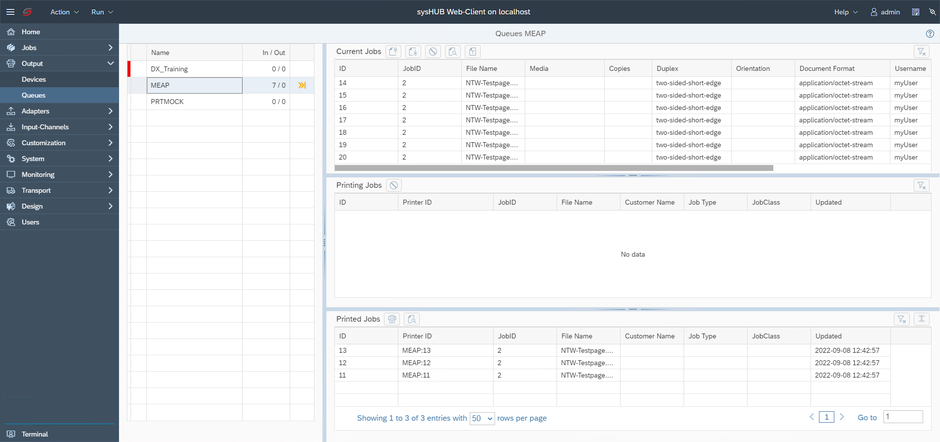Viewport: 940px width, 442px height.
Task: Click the Current Jobs horizontal scrollbar
Action: click(554, 168)
